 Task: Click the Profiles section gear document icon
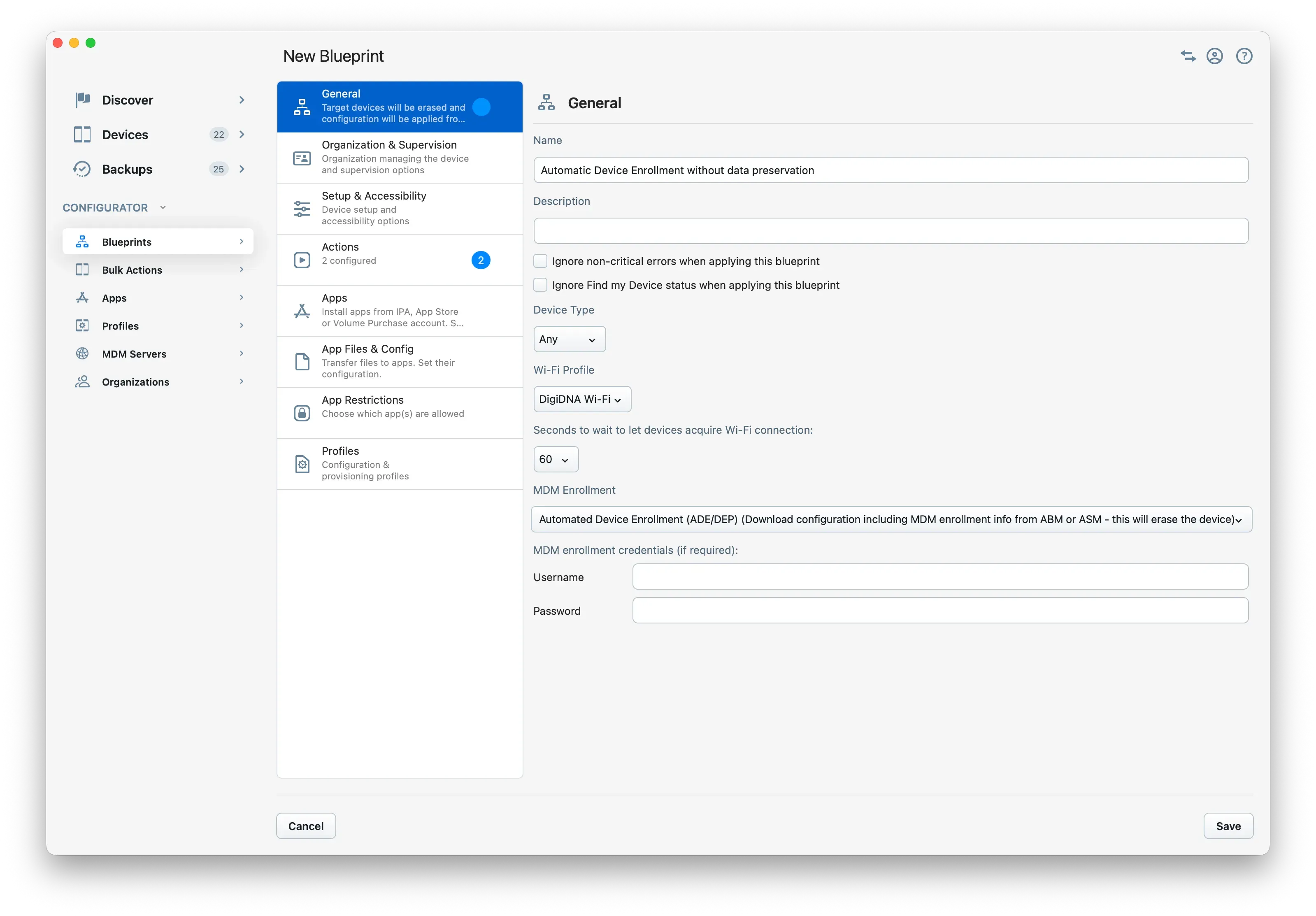[x=302, y=464]
